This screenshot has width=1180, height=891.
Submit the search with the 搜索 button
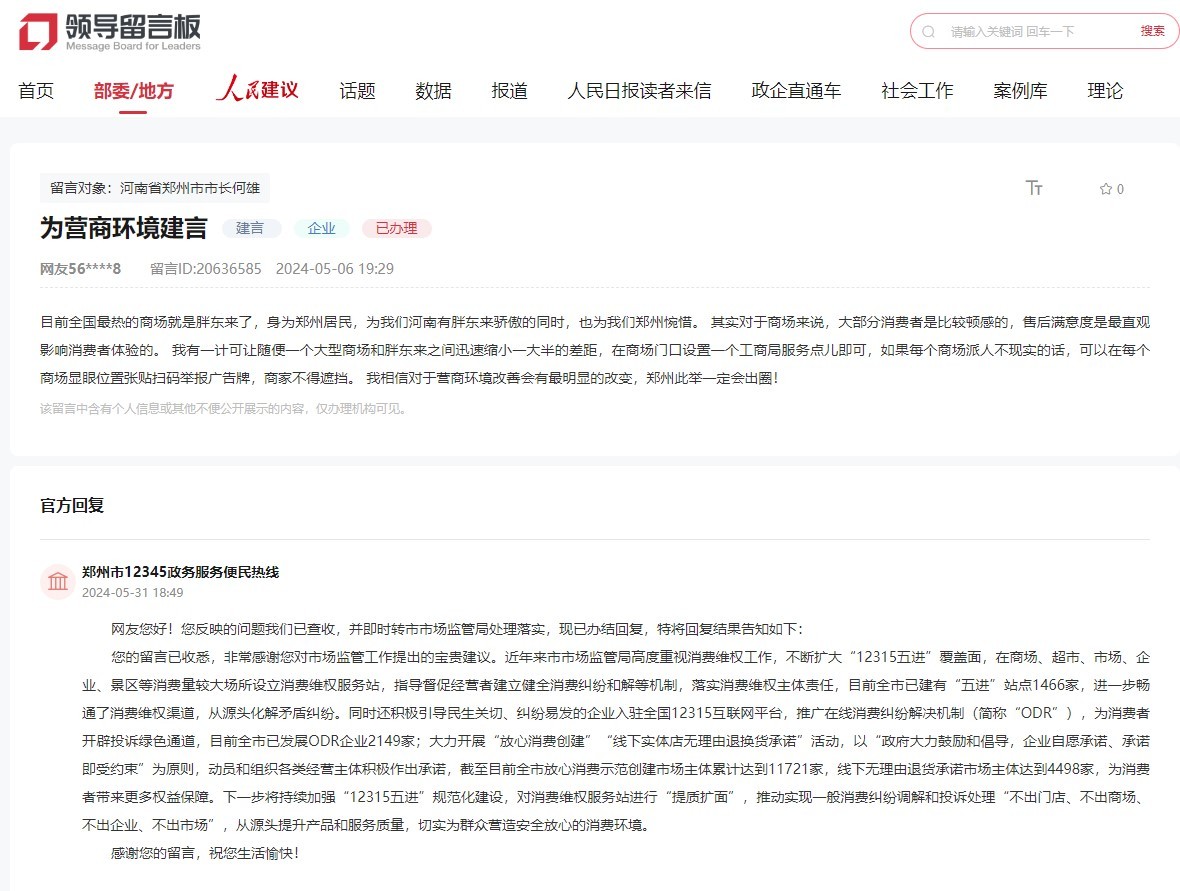pyautogui.click(x=1152, y=31)
